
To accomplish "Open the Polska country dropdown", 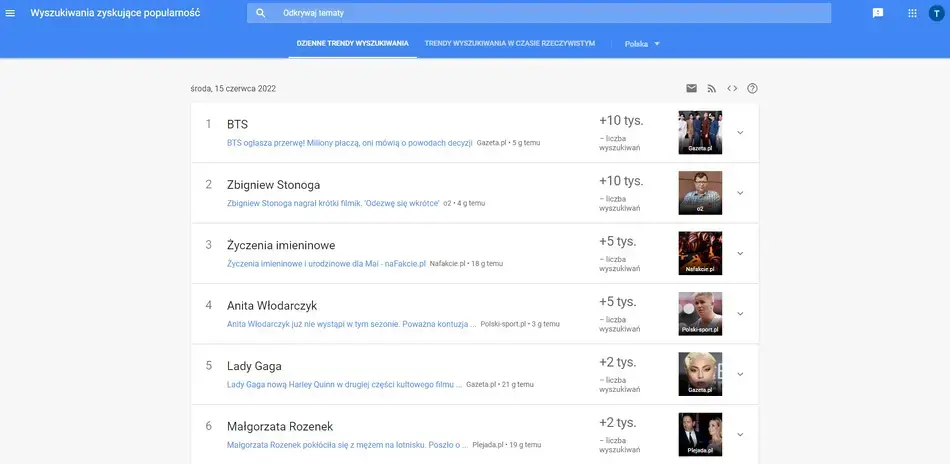I will [x=642, y=44].
